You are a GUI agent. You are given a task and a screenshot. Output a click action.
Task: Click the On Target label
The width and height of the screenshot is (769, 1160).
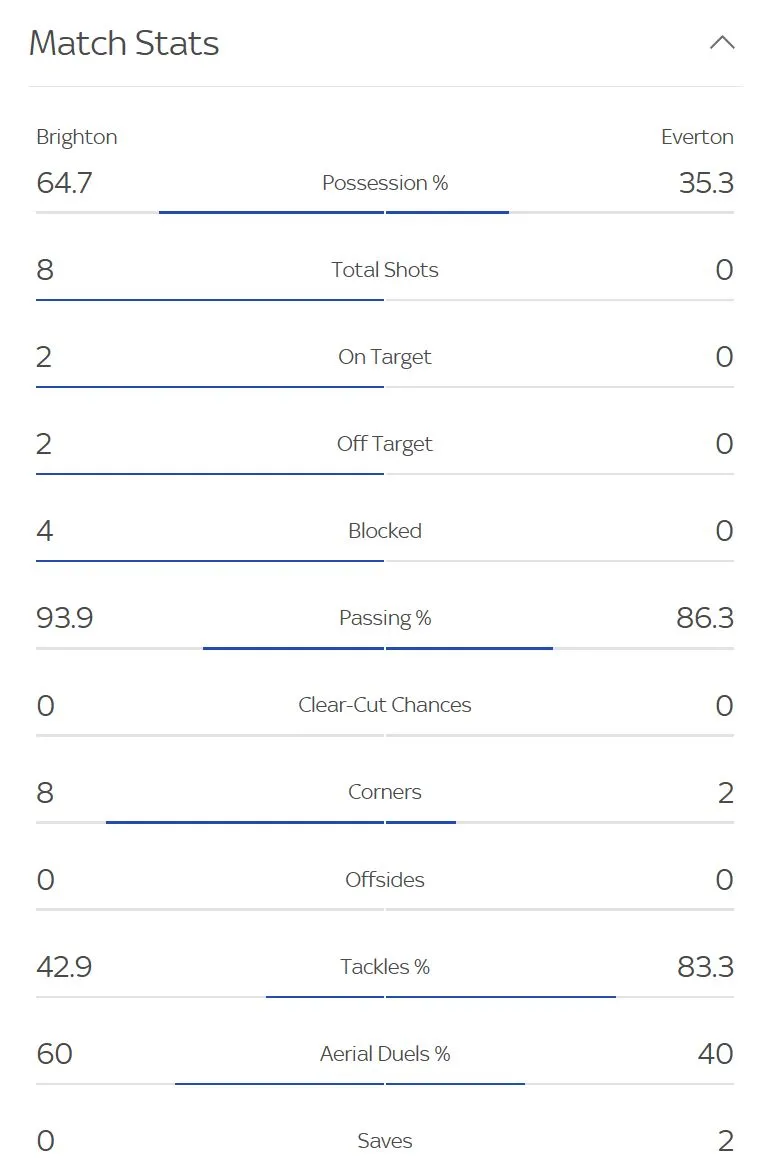[385, 357]
